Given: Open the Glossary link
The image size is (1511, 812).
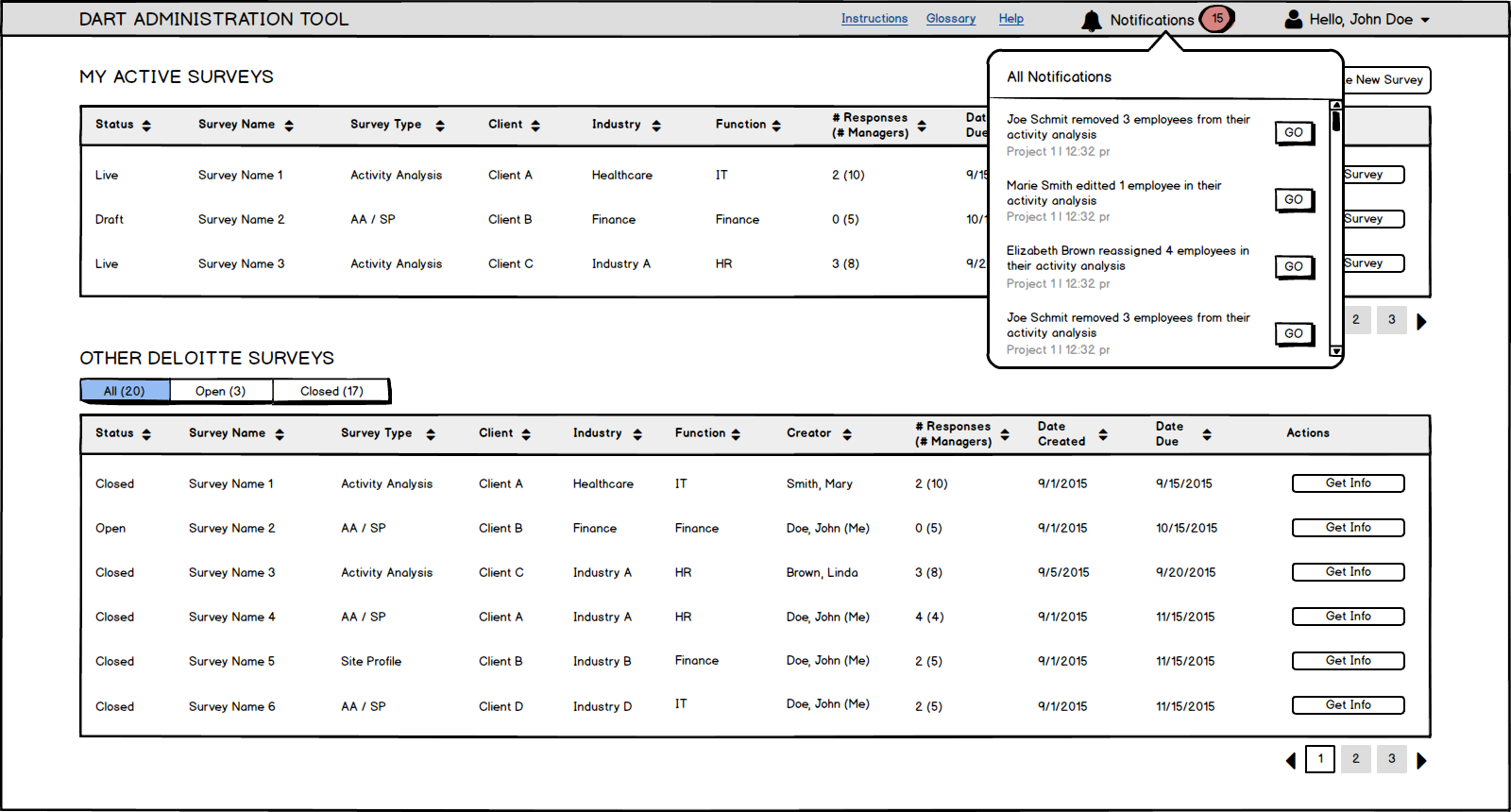Looking at the screenshot, I should [x=951, y=19].
